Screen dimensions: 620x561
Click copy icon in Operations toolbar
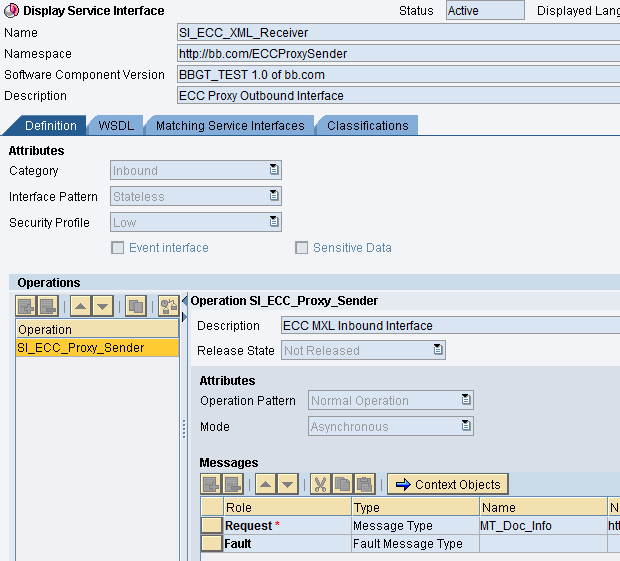pyautogui.click(x=136, y=306)
